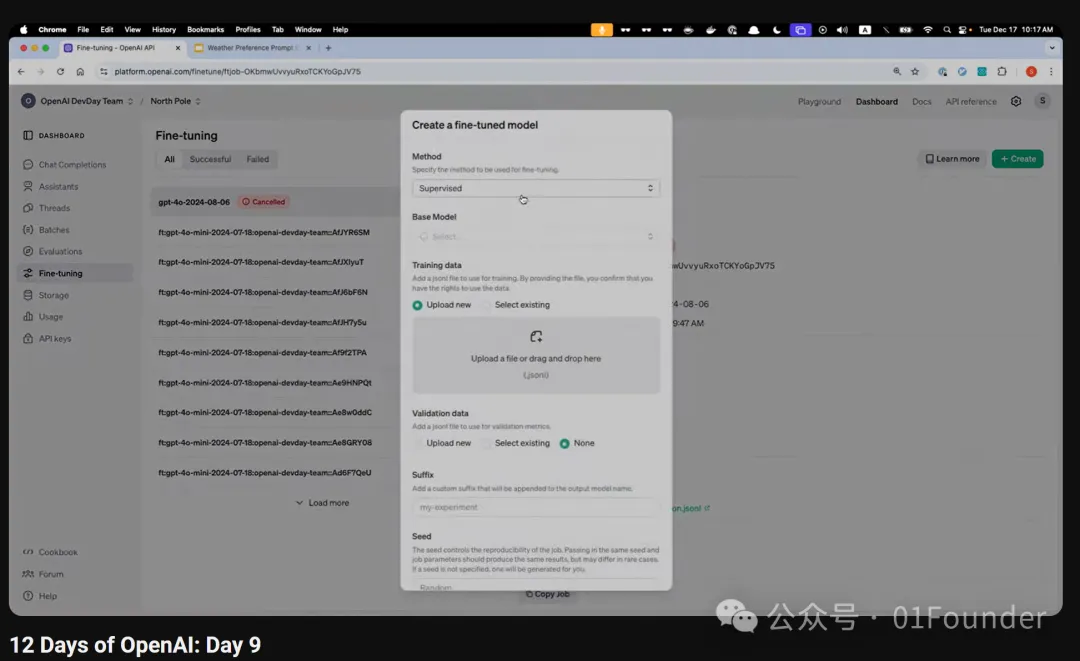Choose Select existing for validation data
This screenshot has width=1080, height=661.
point(515,443)
